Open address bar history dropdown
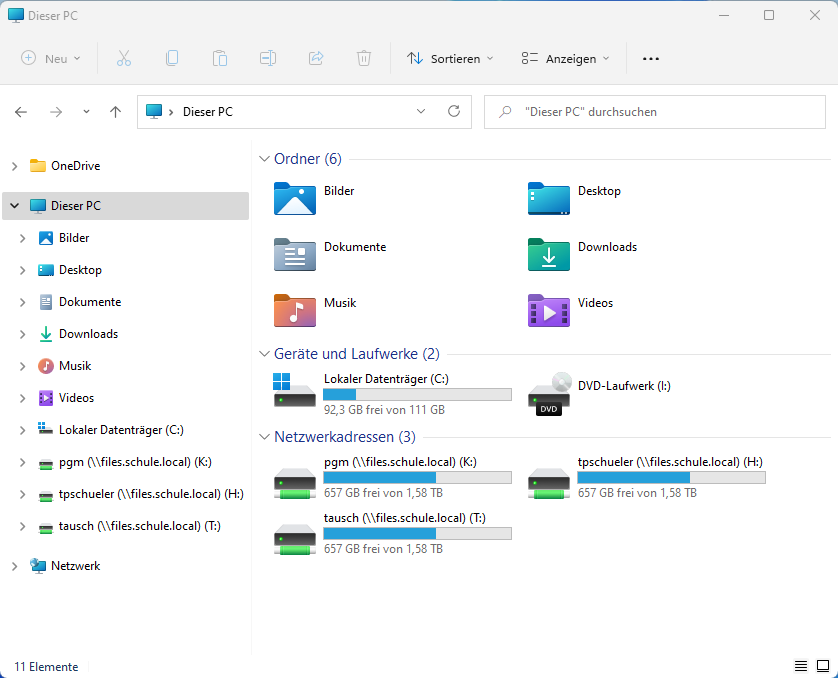838x678 pixels. (x=421, y=111)
